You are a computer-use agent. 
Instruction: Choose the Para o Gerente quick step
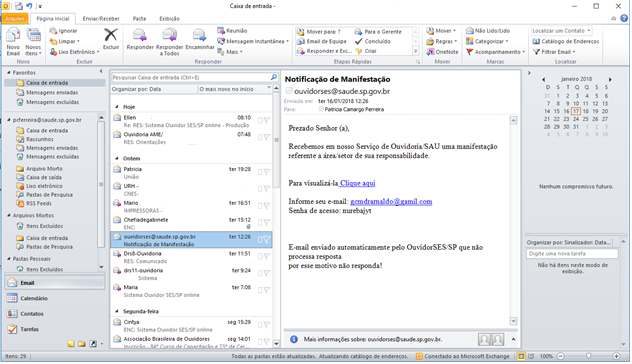pyautogui.click(x=378, y=31)
